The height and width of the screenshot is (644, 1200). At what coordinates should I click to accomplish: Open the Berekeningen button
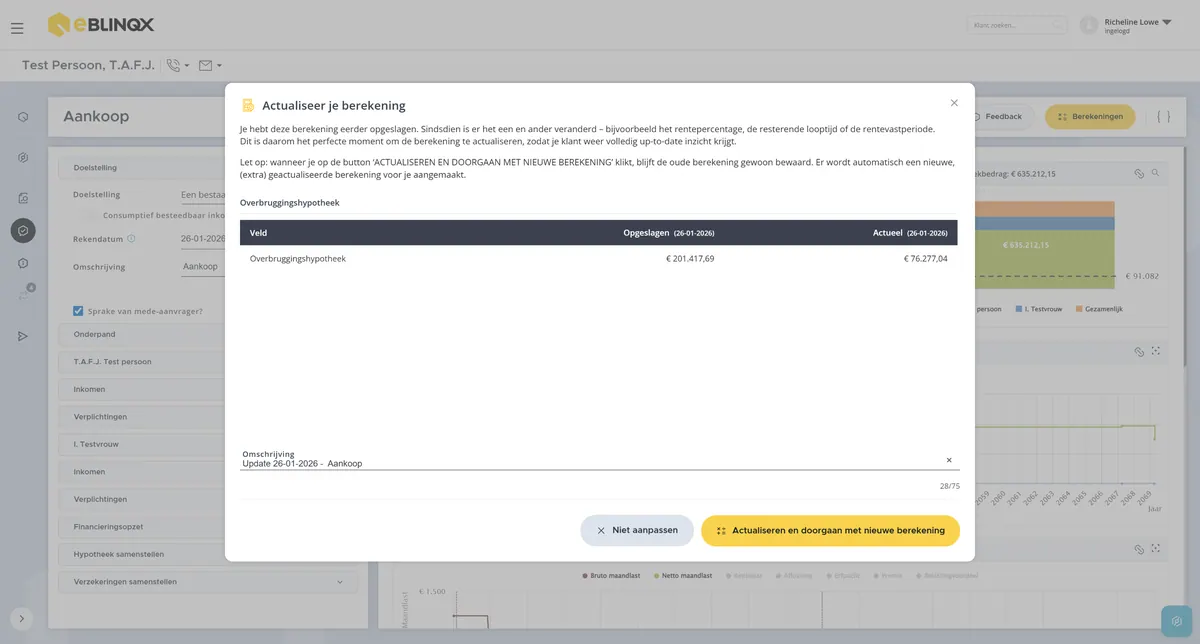click(x=1090, y=117)
